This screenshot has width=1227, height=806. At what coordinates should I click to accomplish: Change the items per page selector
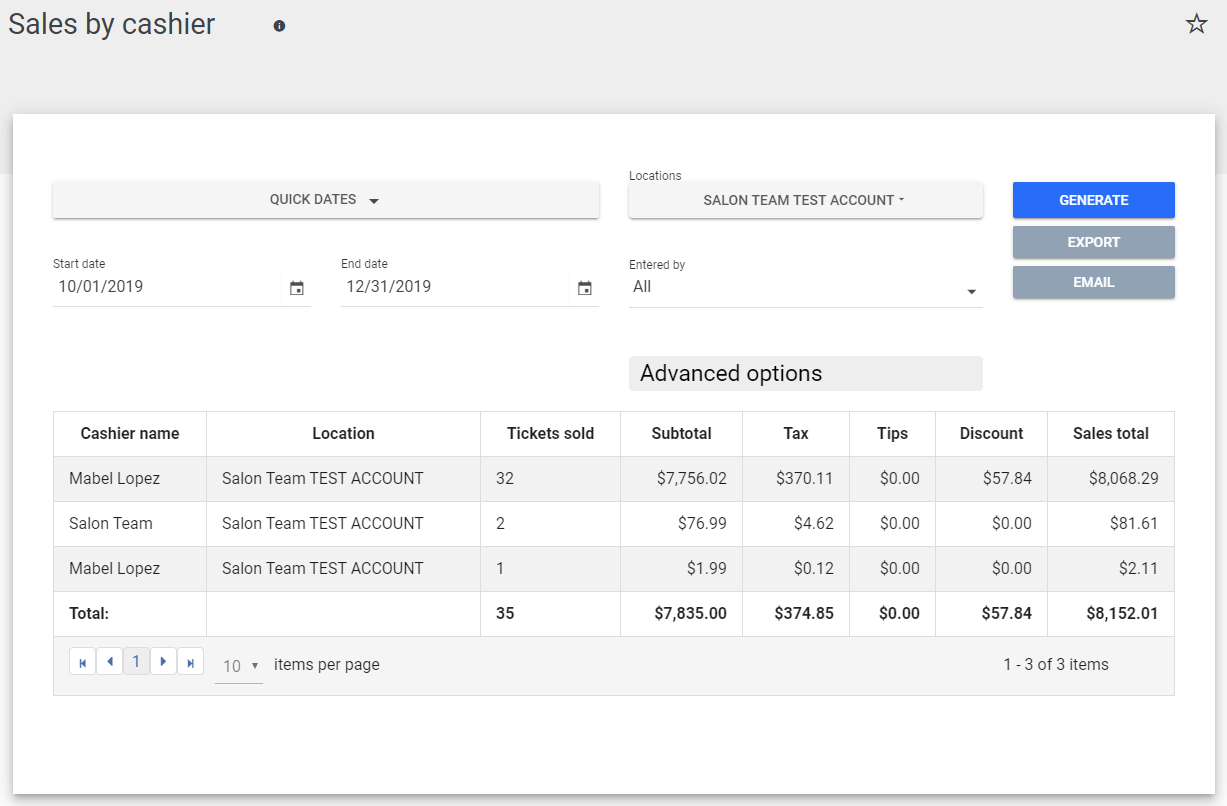pyautogui.click(x=239, y=666)
